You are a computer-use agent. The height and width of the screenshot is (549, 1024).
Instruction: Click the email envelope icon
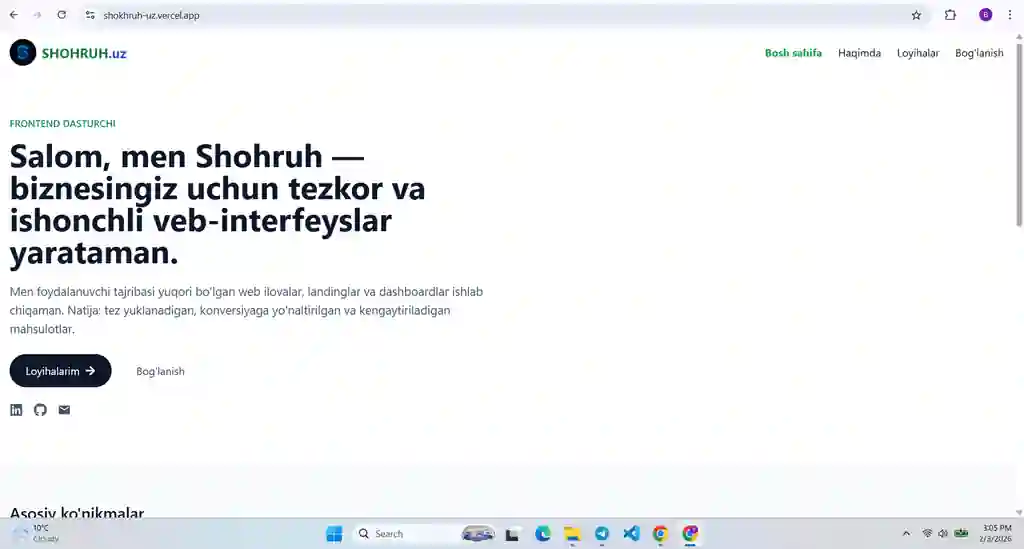(64, 410)
